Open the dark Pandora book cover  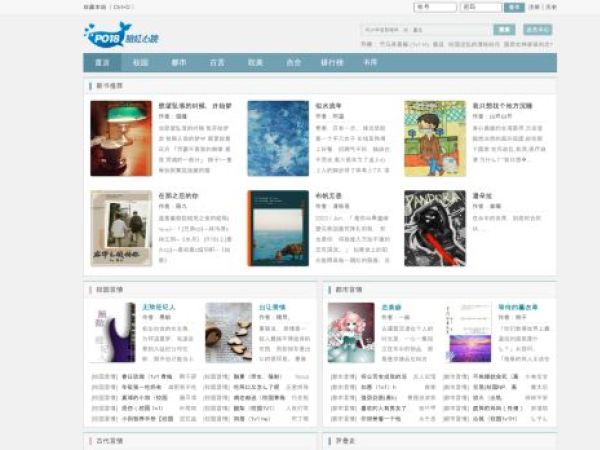[435, 228]
